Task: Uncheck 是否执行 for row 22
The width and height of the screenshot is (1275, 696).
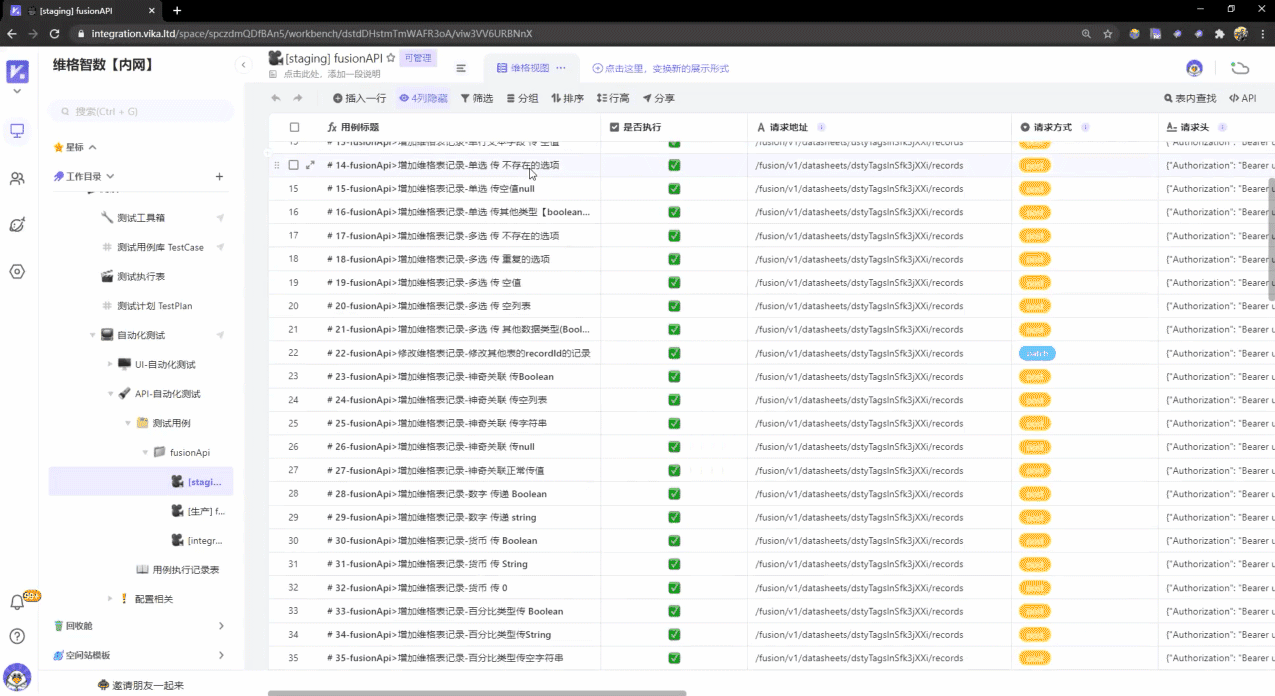Action: 674,353
